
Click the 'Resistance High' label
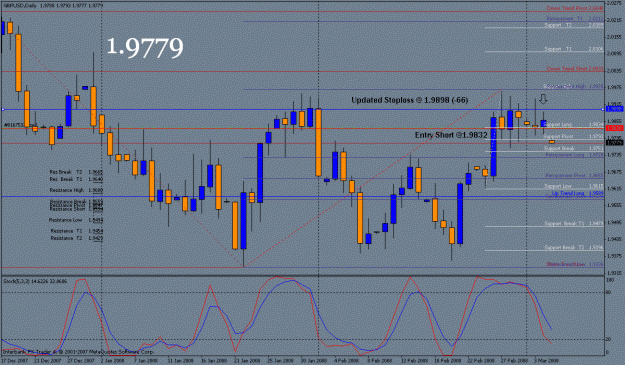point(76,190)
